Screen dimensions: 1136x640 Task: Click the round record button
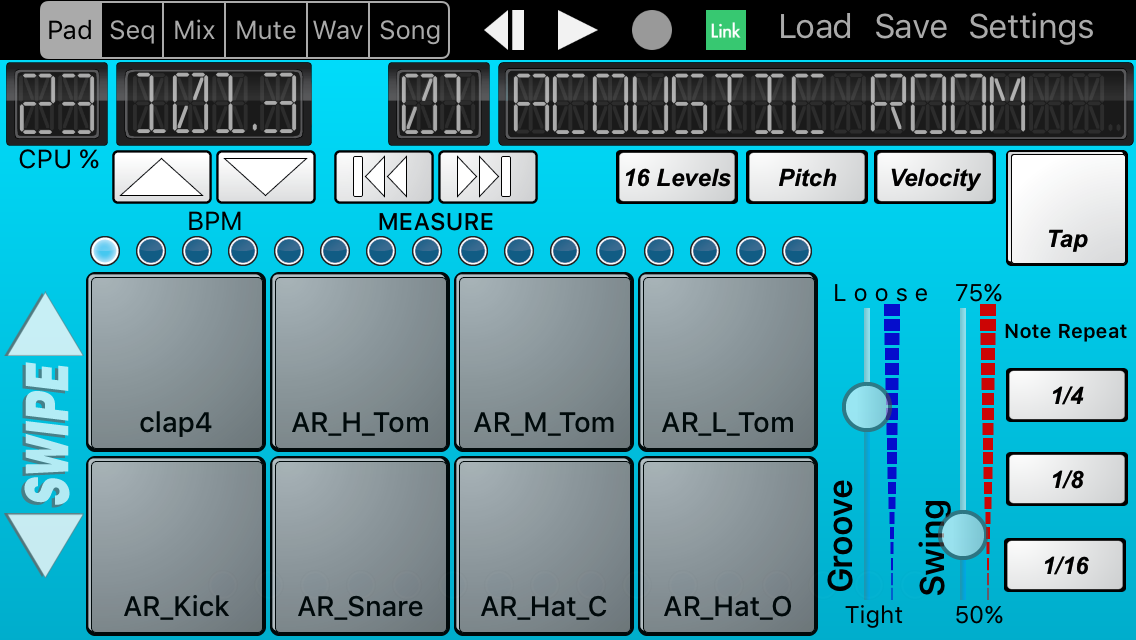(x=651, y=30)
